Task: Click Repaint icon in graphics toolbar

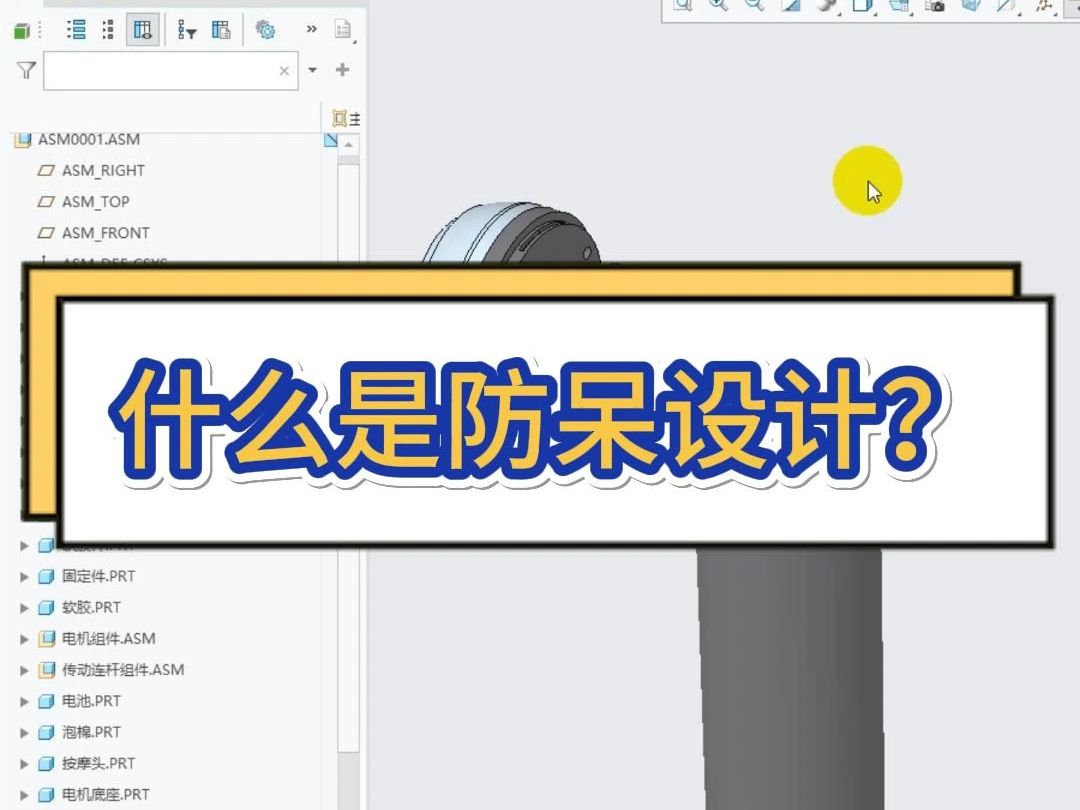Action: pyautogui.click(x=791, y=5)
